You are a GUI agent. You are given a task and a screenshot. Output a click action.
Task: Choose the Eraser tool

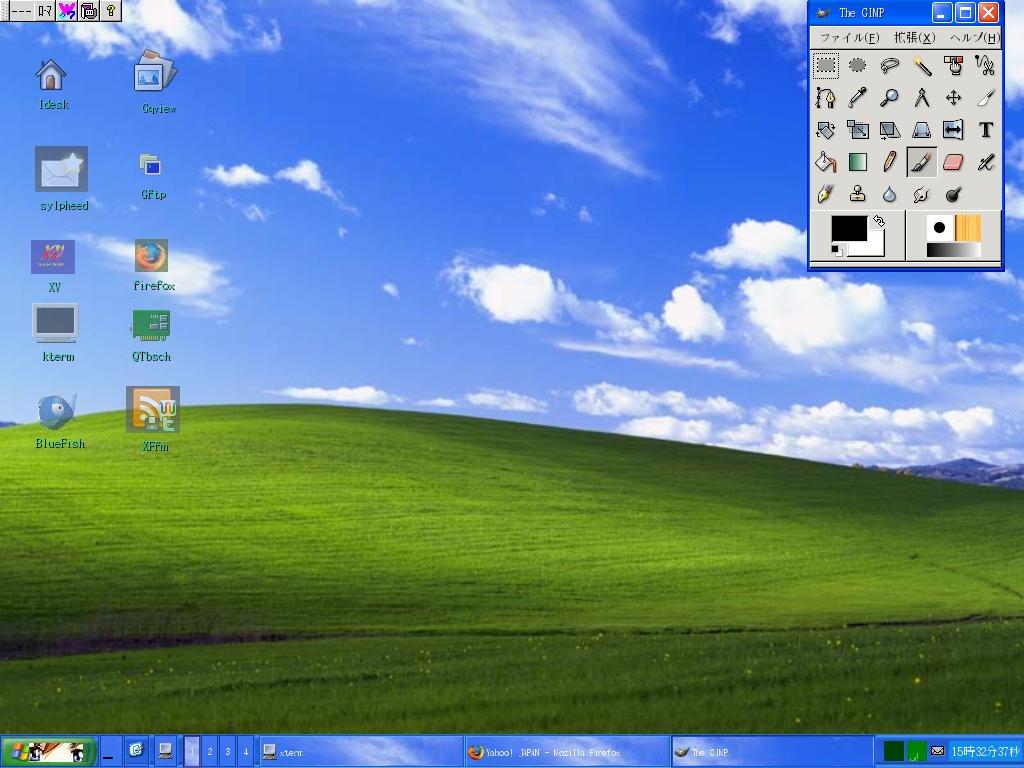pyautogui.click(x=953, y=161)
